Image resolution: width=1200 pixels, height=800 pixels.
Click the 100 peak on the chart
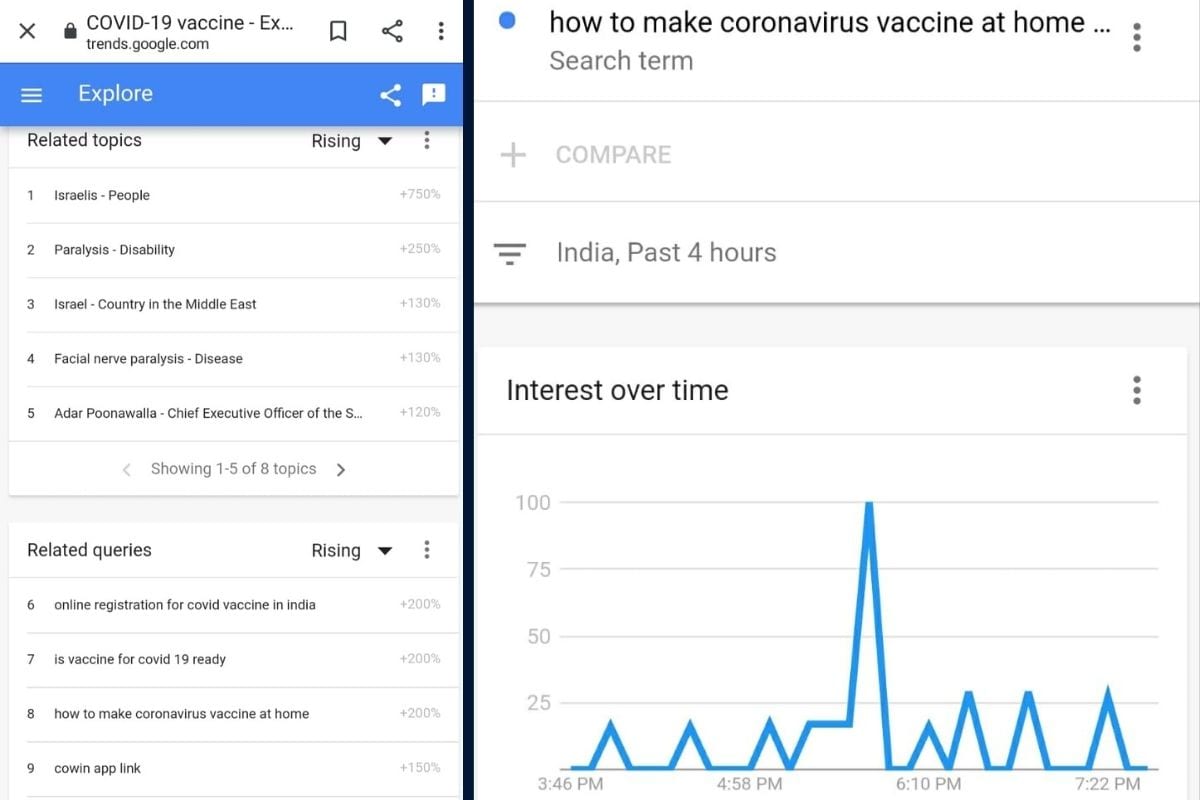[869, 504]
